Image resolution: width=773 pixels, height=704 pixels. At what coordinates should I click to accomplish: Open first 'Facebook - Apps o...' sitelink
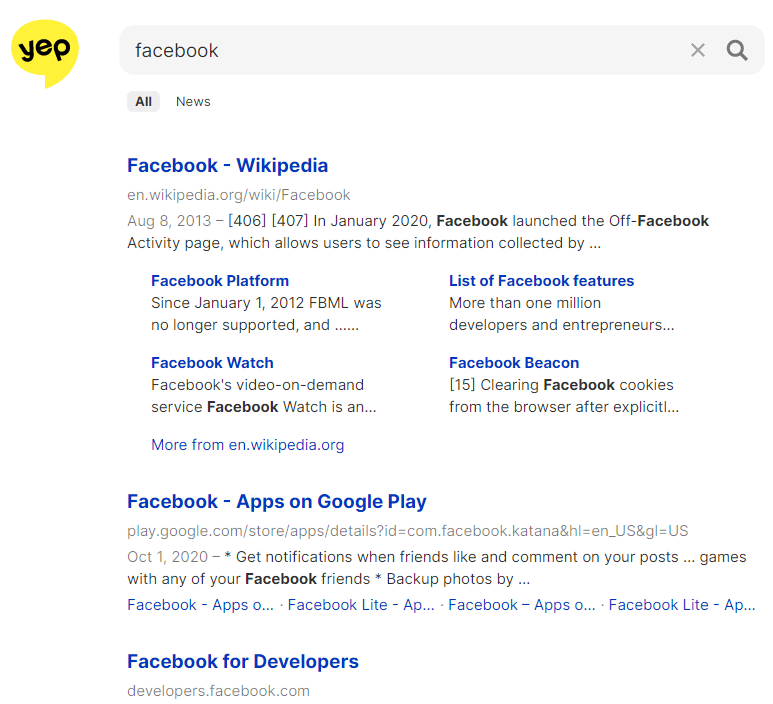coord(200,605)
